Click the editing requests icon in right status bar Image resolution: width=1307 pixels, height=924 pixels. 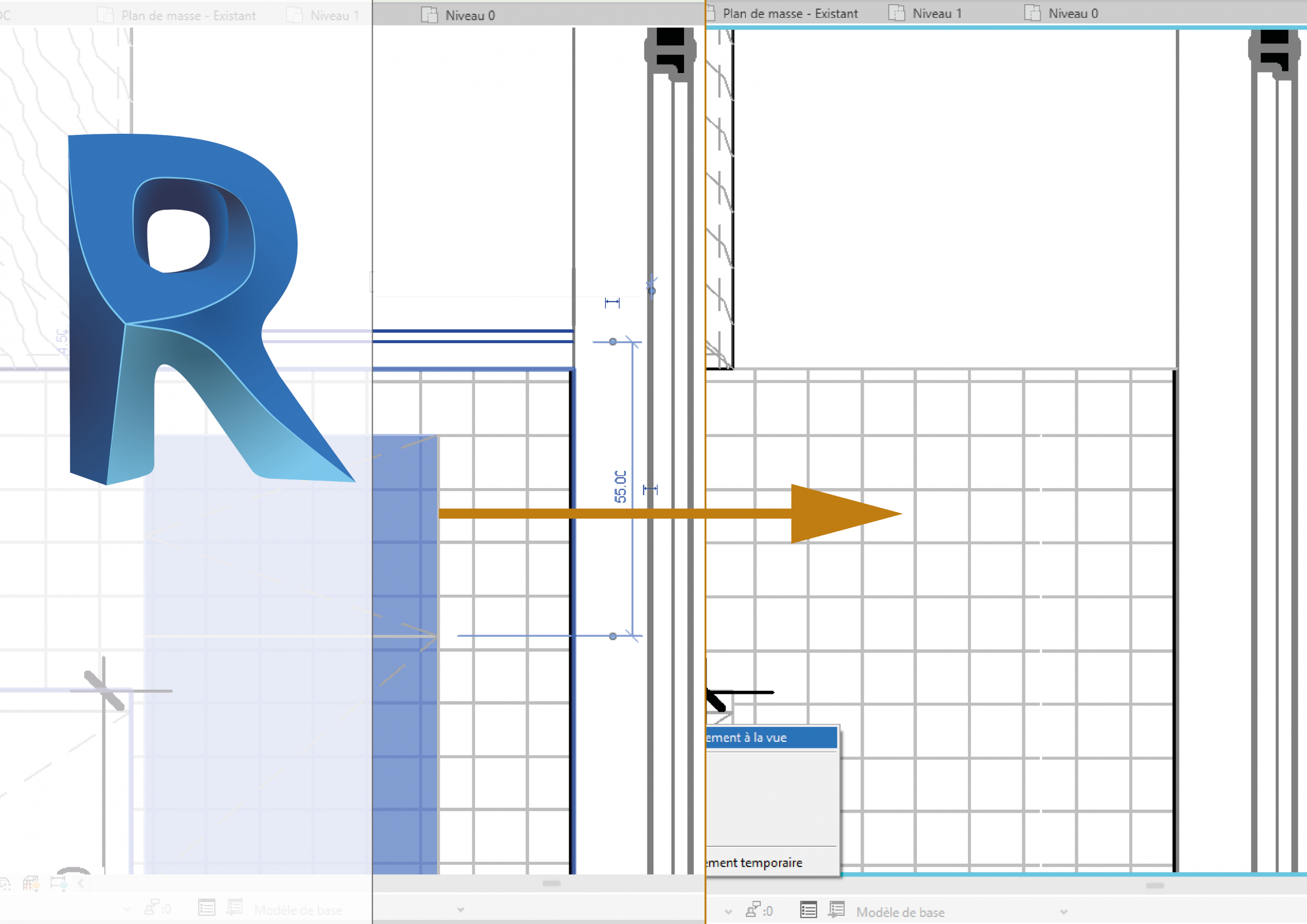(x=754, y=910)
